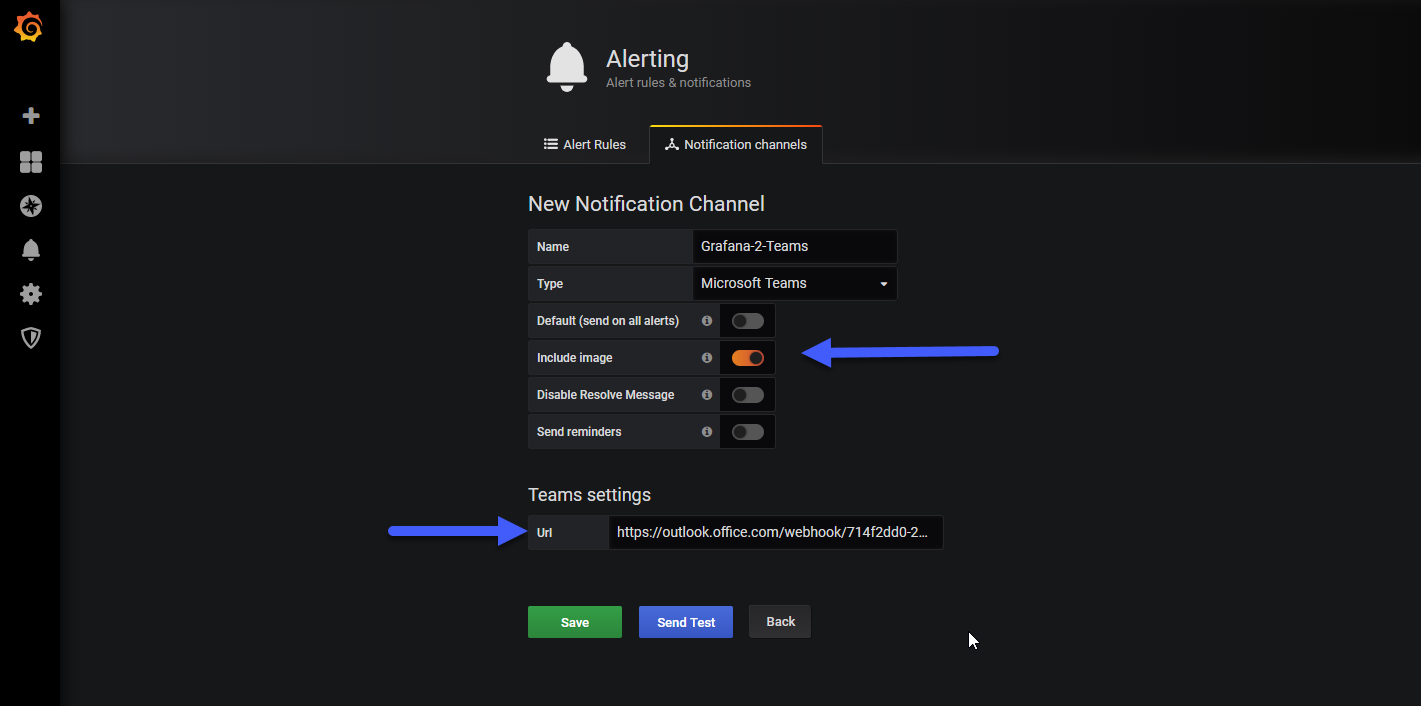Enable Default send on all alerts toggle

pos(748,321)
